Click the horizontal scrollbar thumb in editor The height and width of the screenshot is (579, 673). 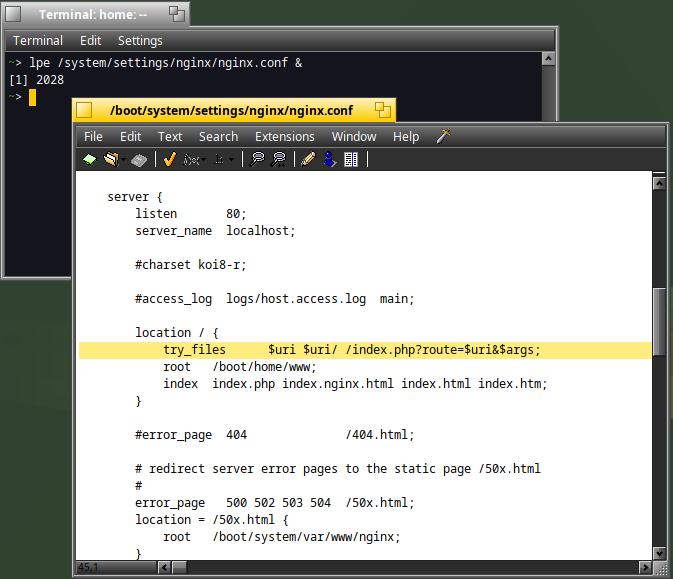coord(179,567)
